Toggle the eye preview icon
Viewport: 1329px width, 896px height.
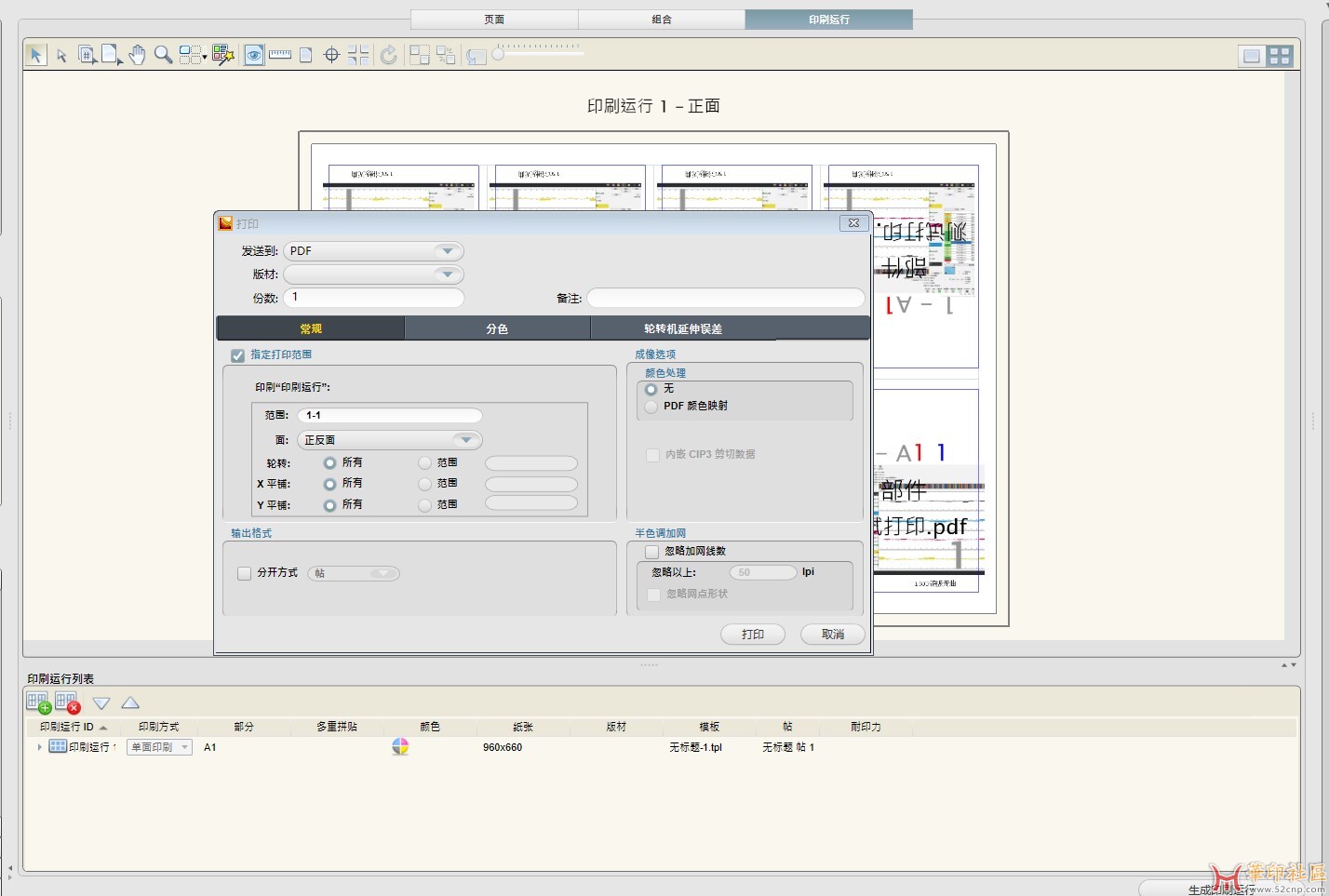[254, 55]
